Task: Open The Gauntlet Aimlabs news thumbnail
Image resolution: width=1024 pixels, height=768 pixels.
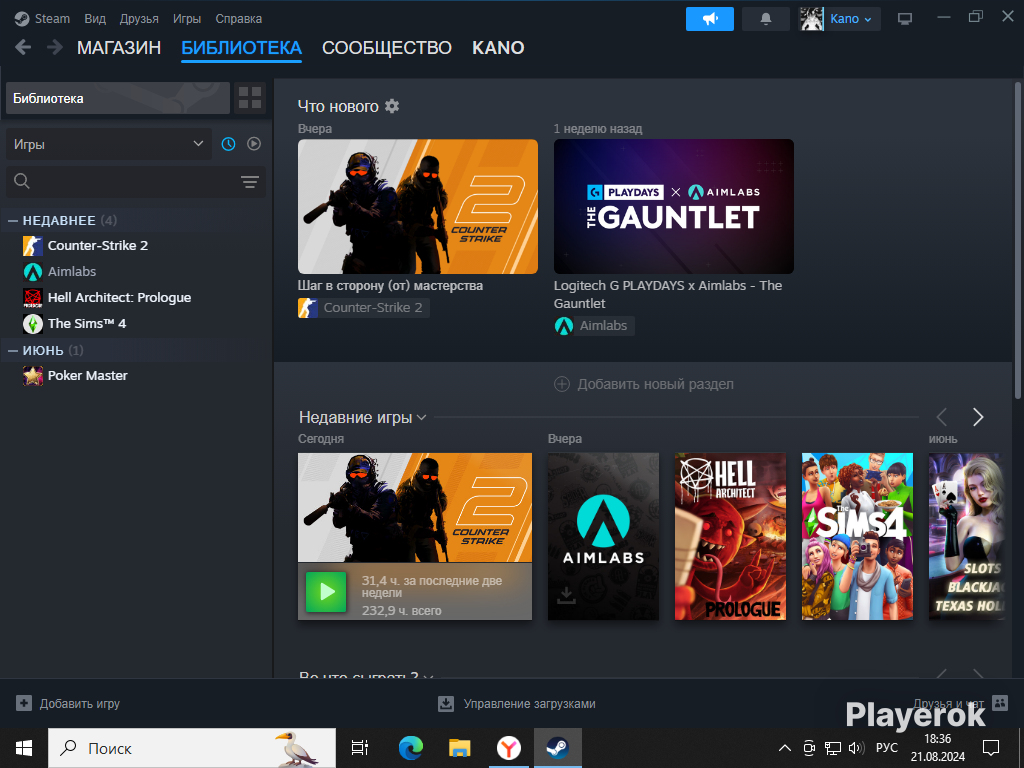Action: click(674, 206)
